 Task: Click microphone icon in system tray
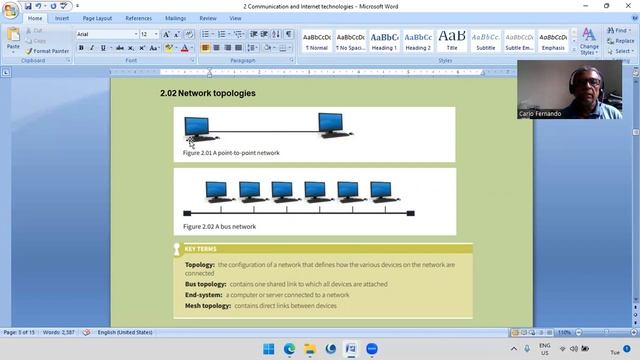tap(527, 349)
